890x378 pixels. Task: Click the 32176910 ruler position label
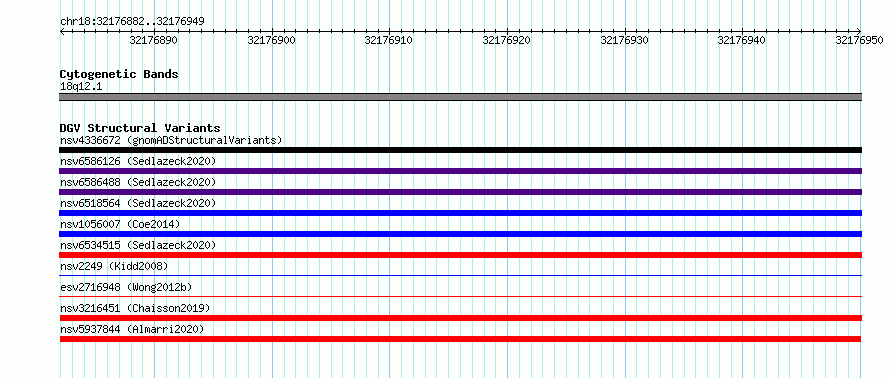(389, 40)
